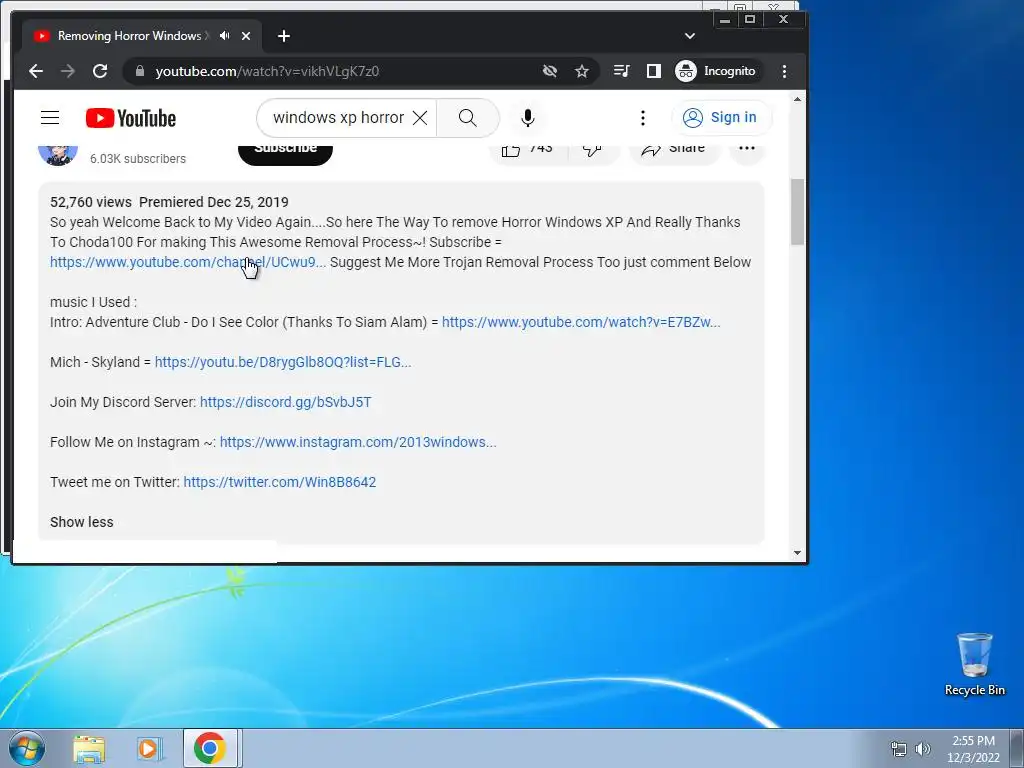Open more actions ellipsis button

coord(746,152)
